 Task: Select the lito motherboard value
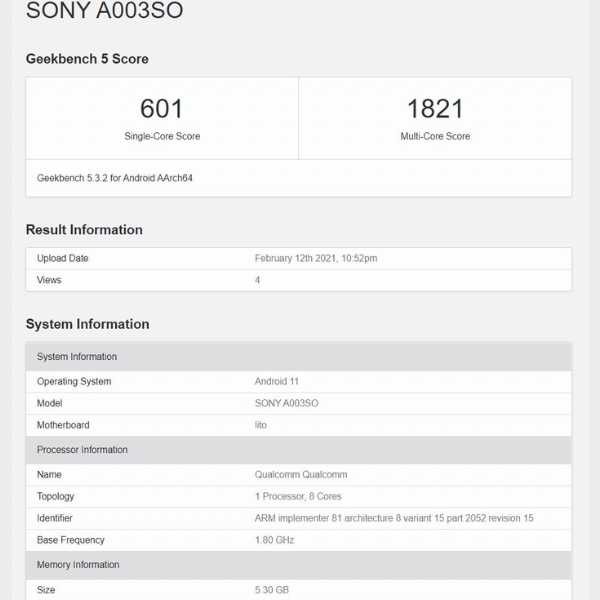pos(261,425)
